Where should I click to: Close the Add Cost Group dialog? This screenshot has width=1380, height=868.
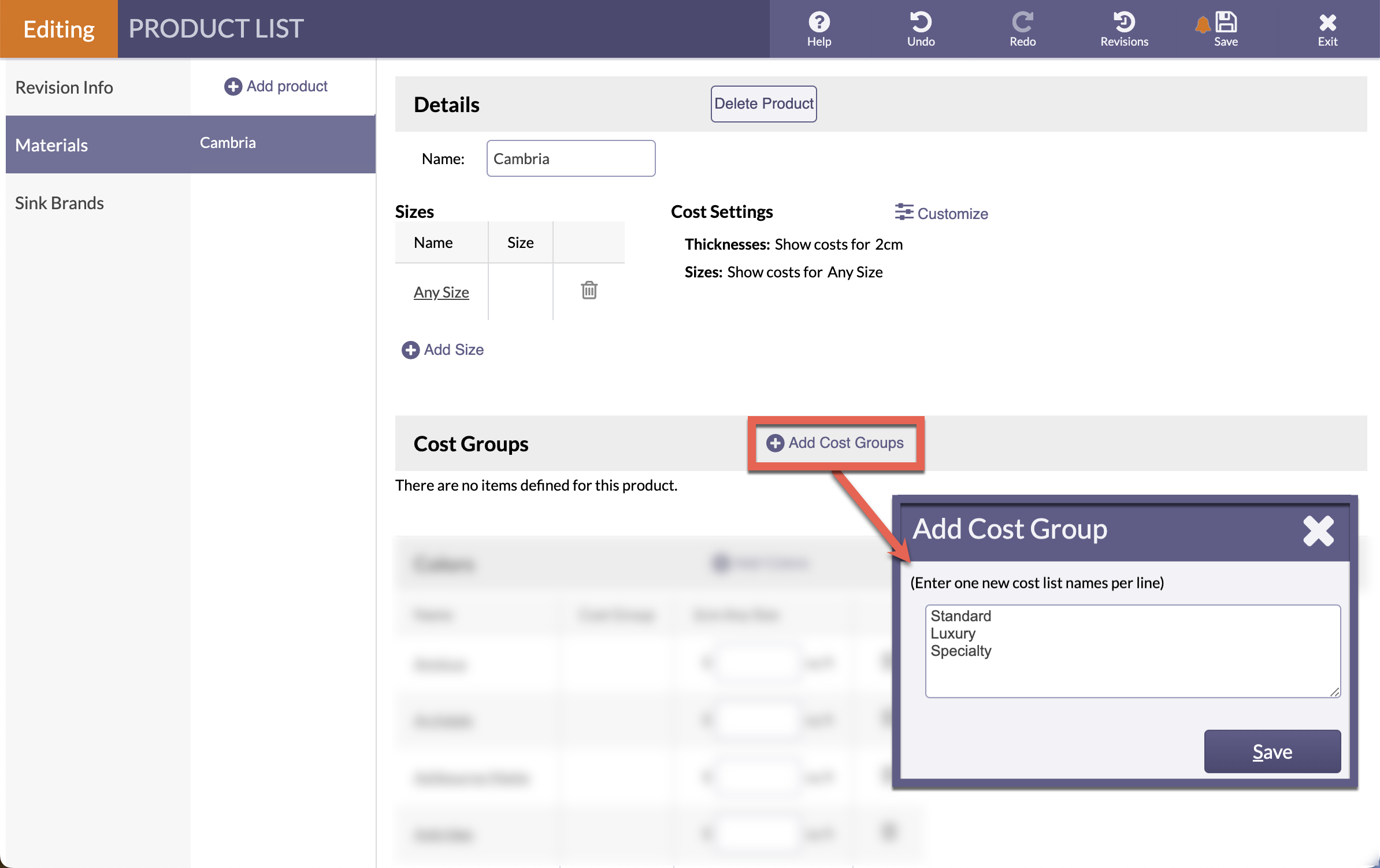[x=1318, y=531]
